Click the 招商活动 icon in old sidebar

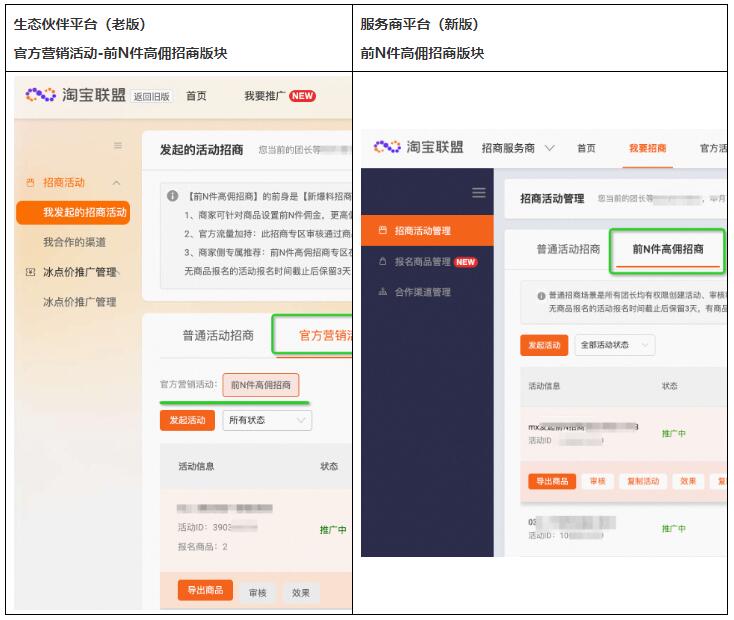30,183
